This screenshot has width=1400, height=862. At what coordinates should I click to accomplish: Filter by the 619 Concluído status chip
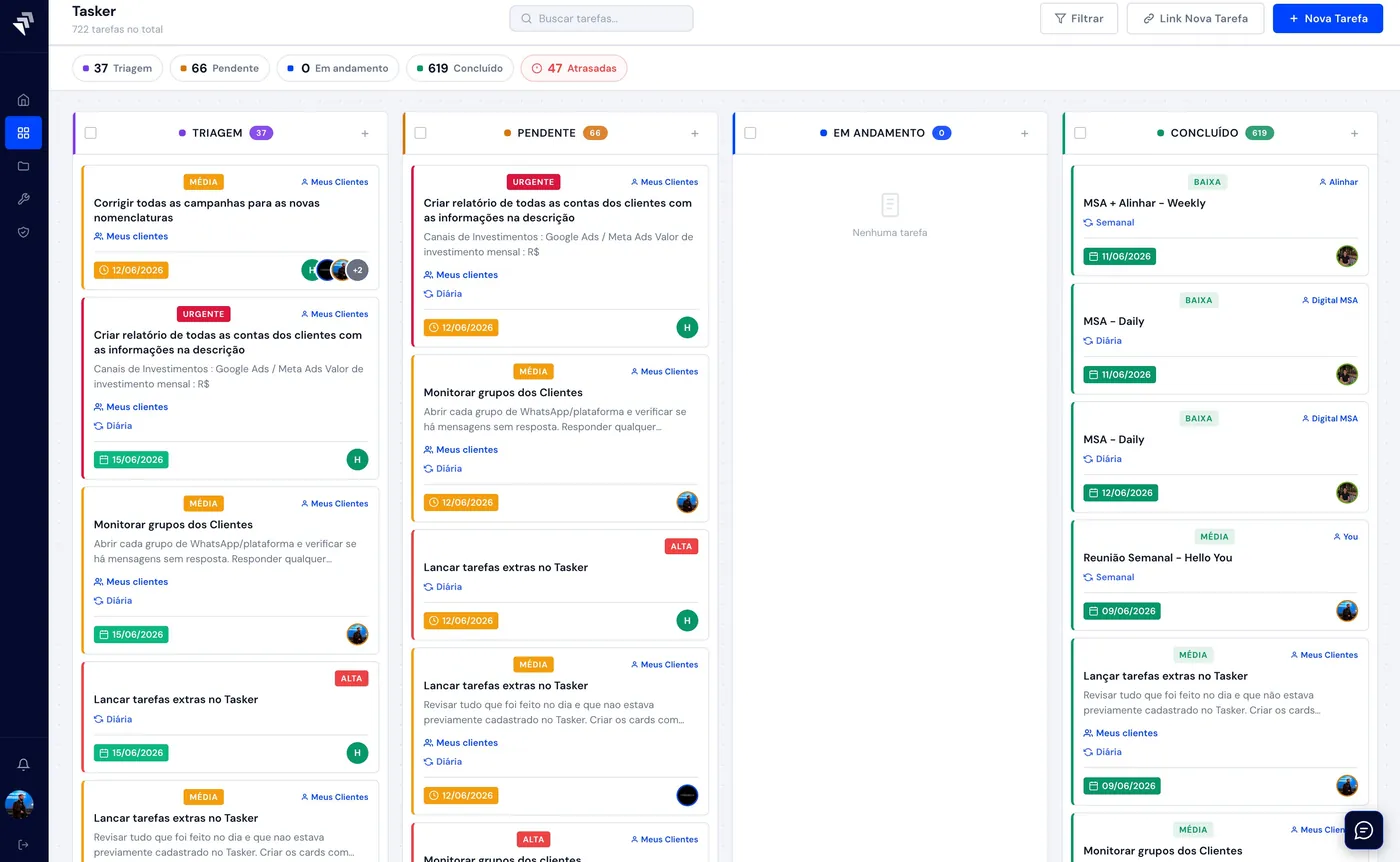coord(460,68)
